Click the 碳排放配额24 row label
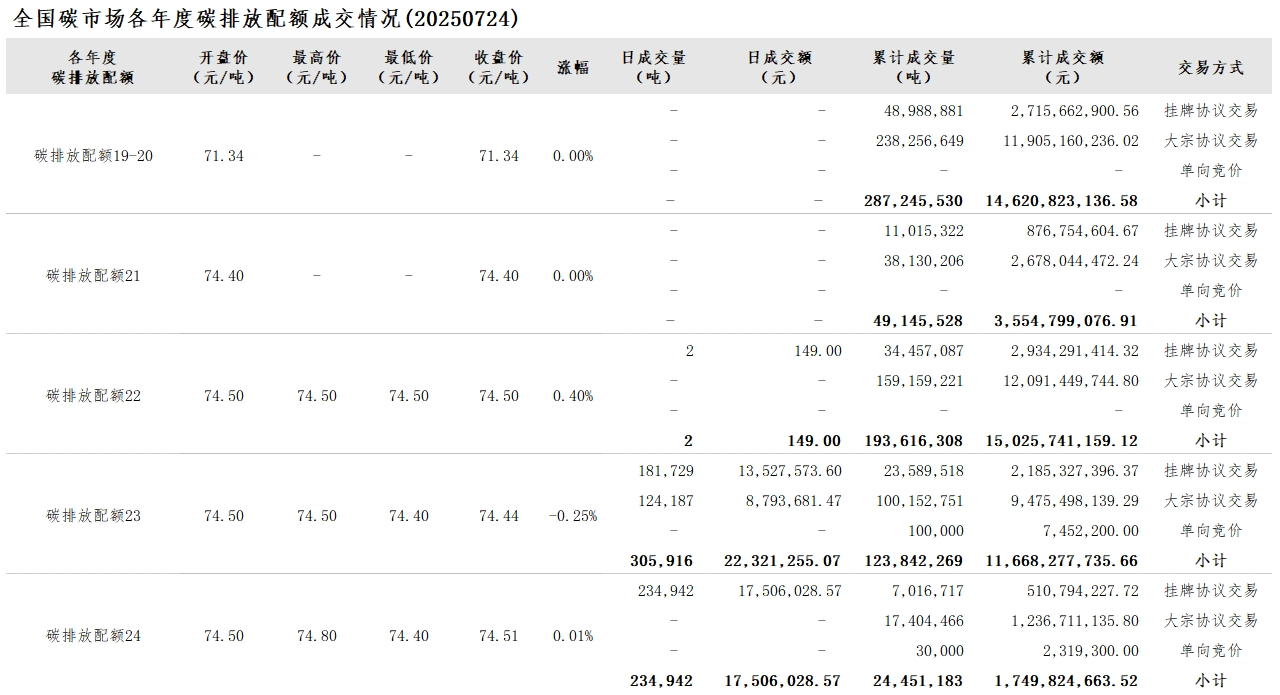This screenshot has width=1280, height=695. pyautogui.click(x=94, y=636)
